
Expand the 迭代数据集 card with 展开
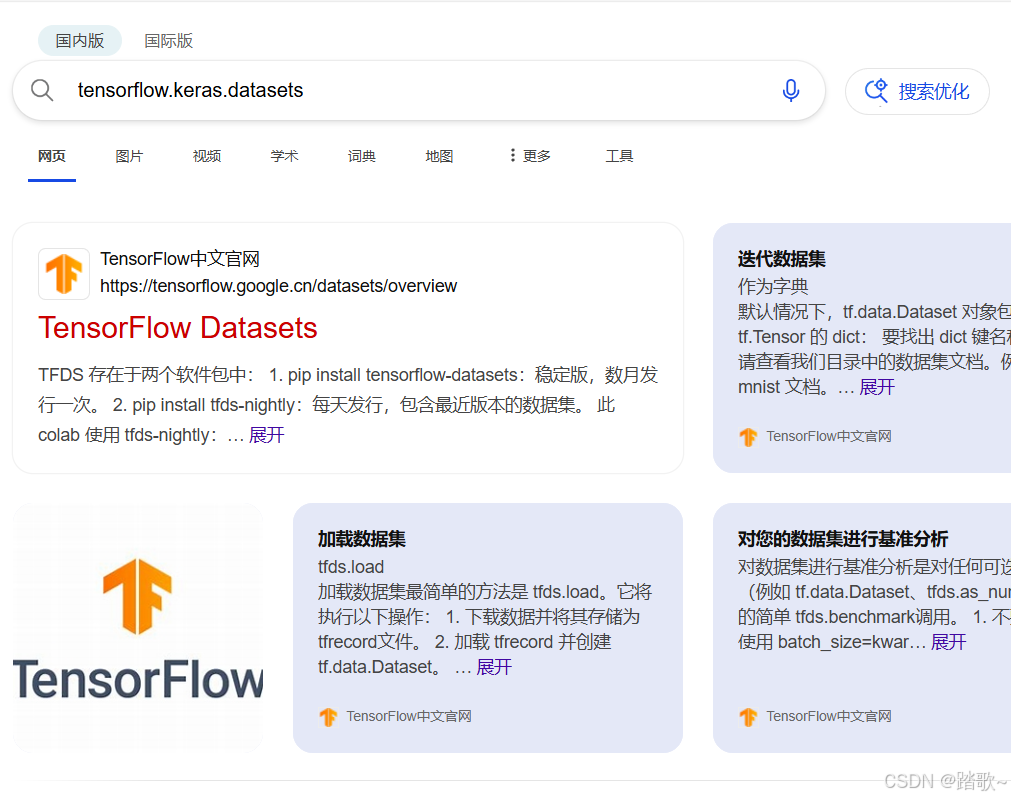[x=877, y=387]
